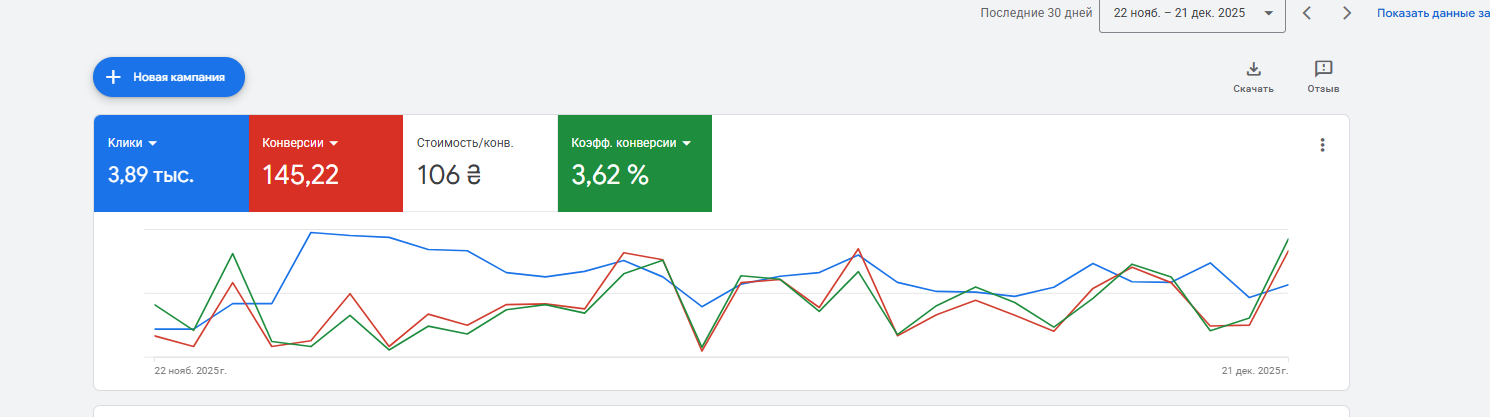Click the 22 нояб. 2025г. axis label
Screen dimensions: 1490x417
coord(190,370)
